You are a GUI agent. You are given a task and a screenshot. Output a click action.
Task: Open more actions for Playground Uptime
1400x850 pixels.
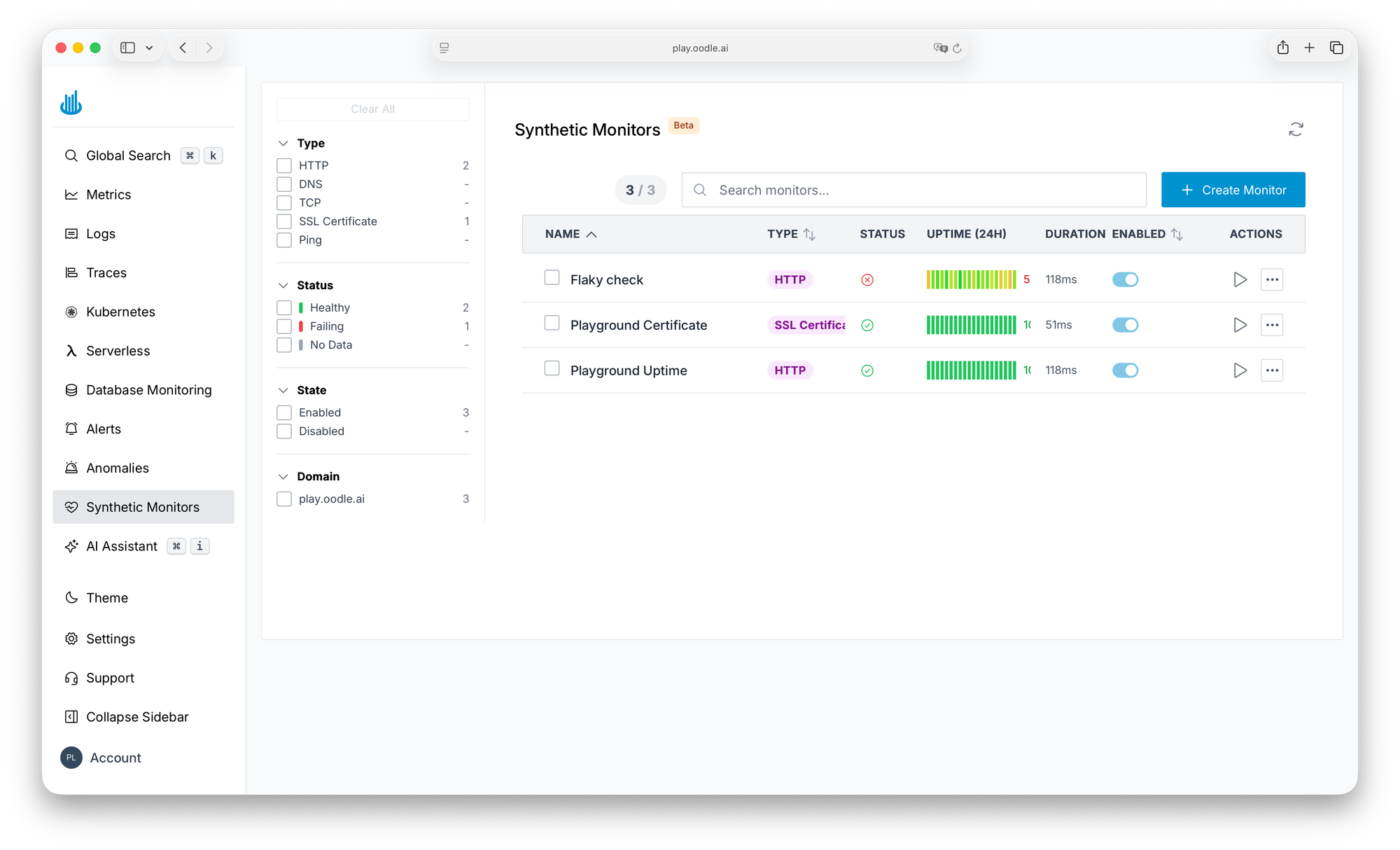[x=1272, y=370]
